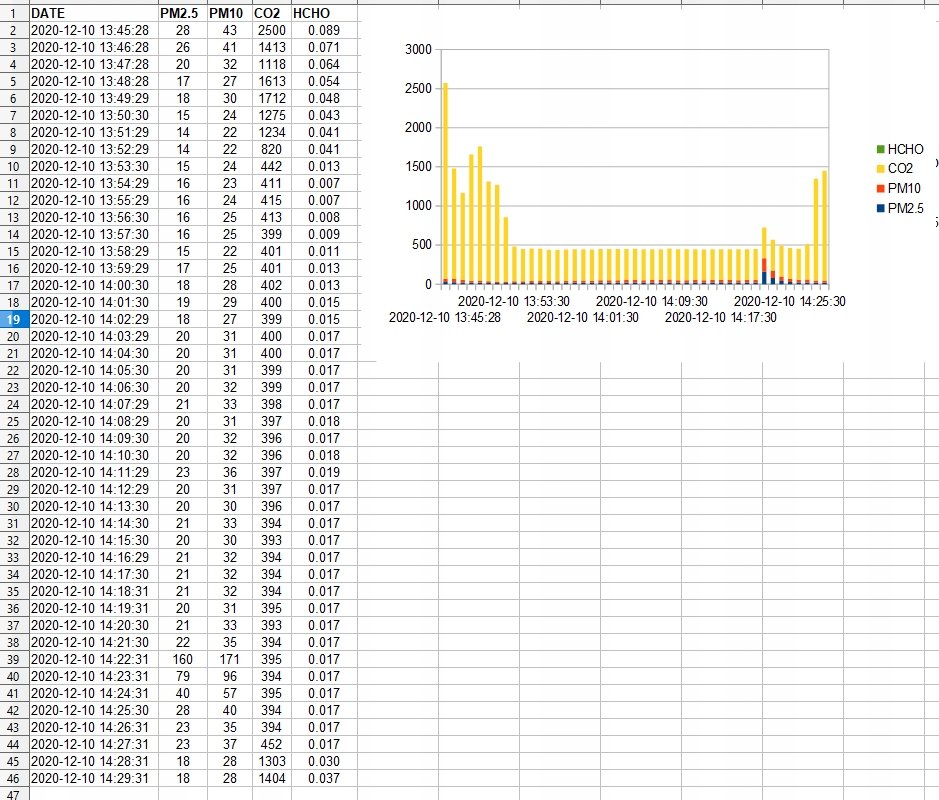Click the HCHO cell showing 0.089
This screenshot has height=800, width=939.
pos(322,31)
